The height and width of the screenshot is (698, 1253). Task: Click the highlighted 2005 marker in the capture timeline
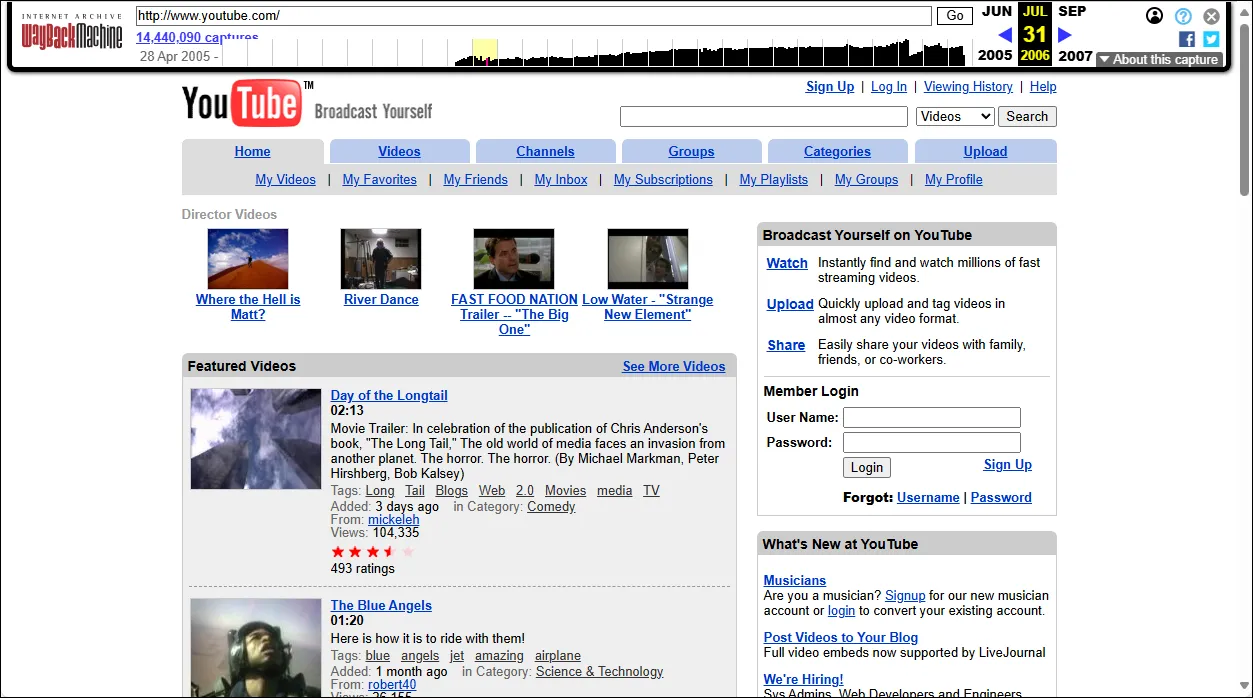[x=483, y=47]
